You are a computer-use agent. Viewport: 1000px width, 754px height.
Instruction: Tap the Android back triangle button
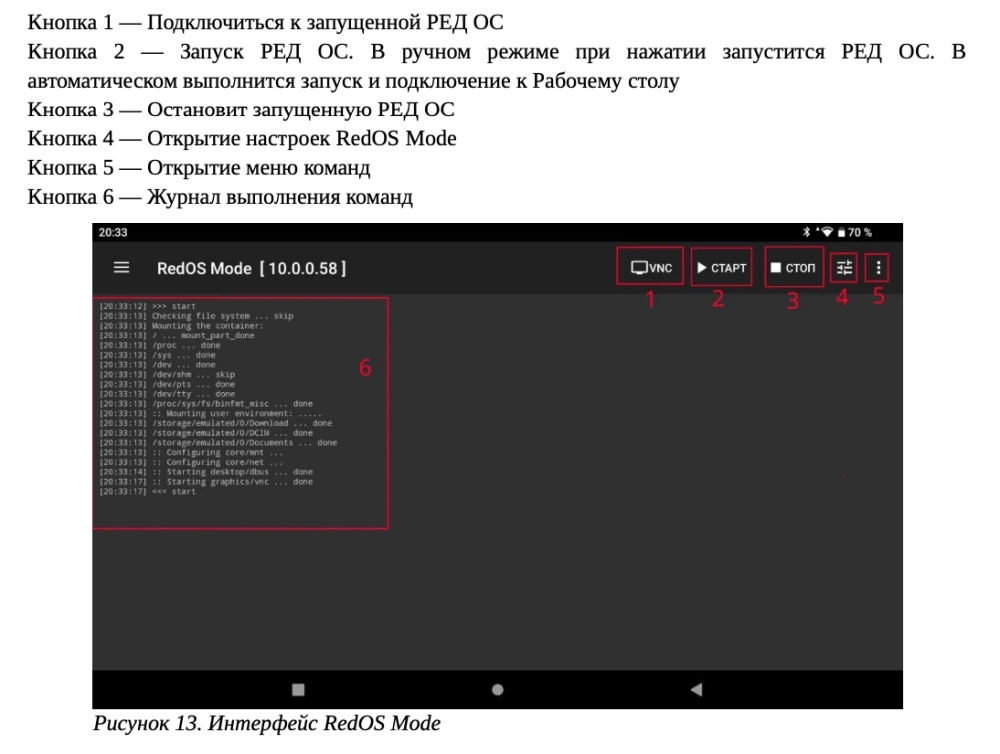click(x=696, y=690)
